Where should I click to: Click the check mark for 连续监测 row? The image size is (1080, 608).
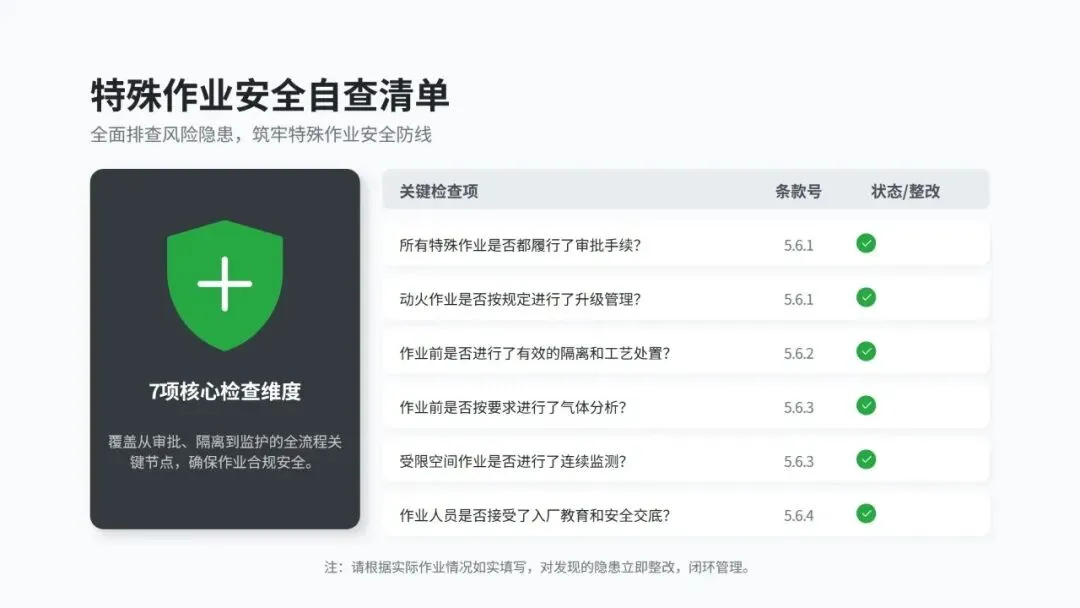point(866,459)
